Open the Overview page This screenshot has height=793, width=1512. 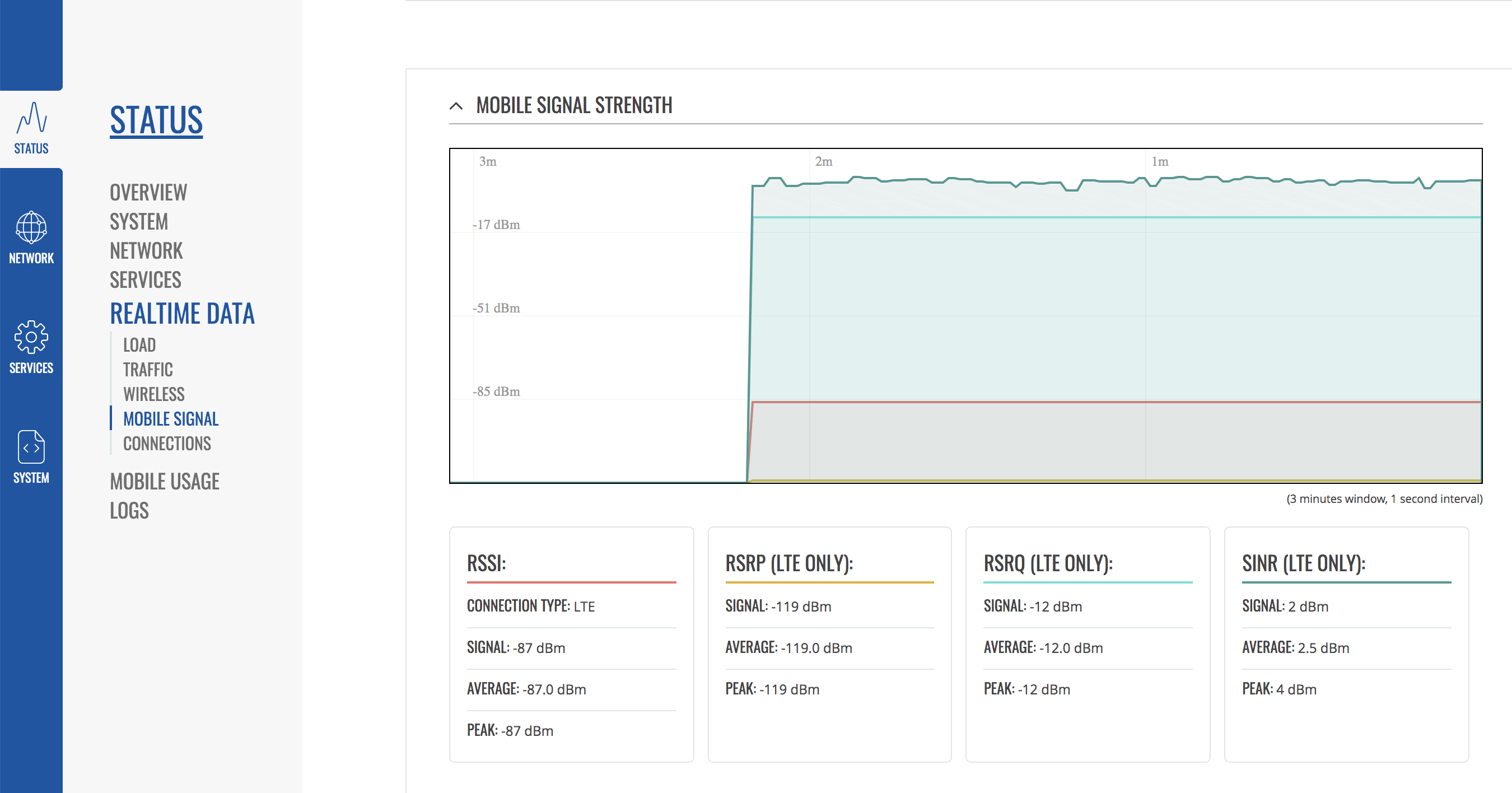click(148, 193)
